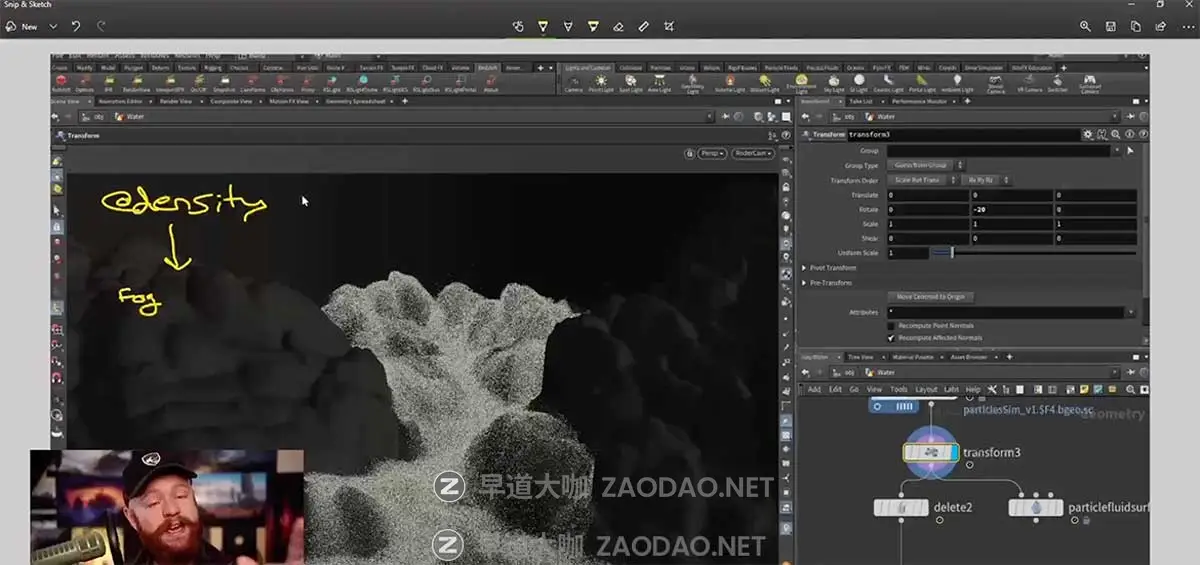
Task: Open the Rx Ry Rz rotation order dropdown
Action: pyautogui.click(x=987, y=180)
